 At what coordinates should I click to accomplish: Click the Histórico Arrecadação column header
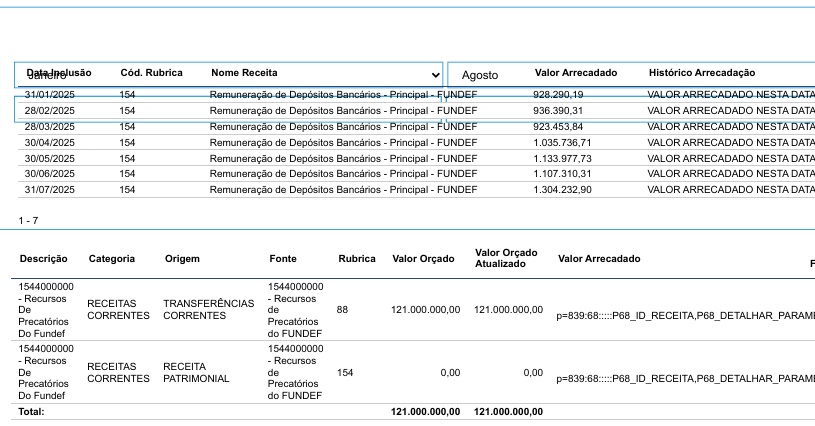coord(701,73)
